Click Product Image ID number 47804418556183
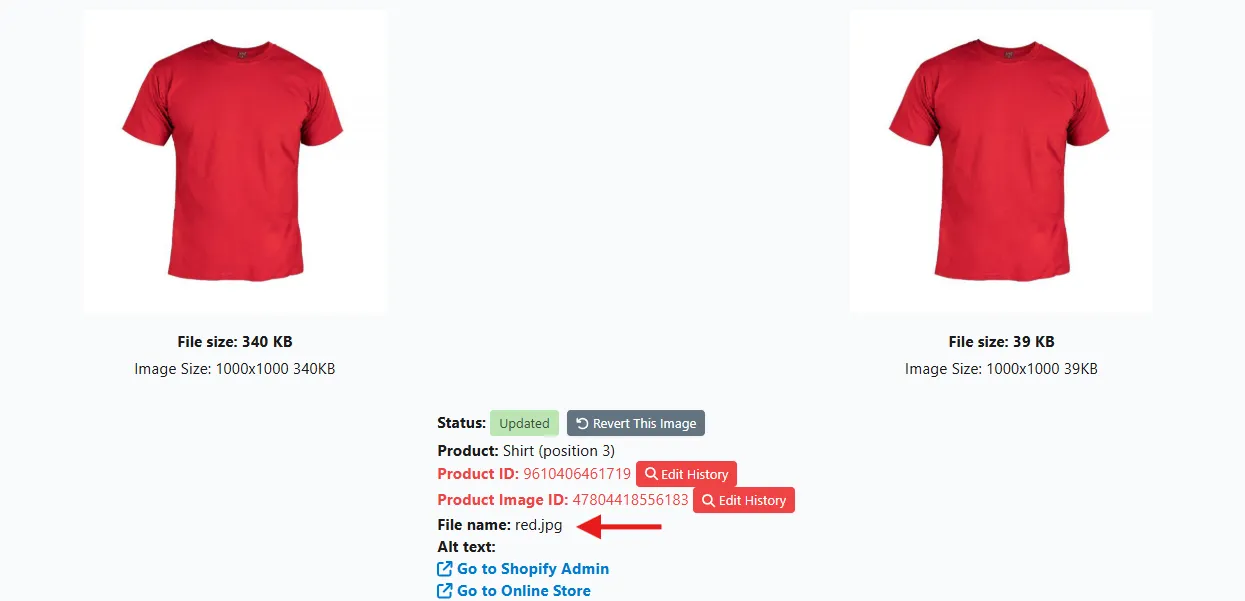This screenshot has width=1245, height=601. 630,500
